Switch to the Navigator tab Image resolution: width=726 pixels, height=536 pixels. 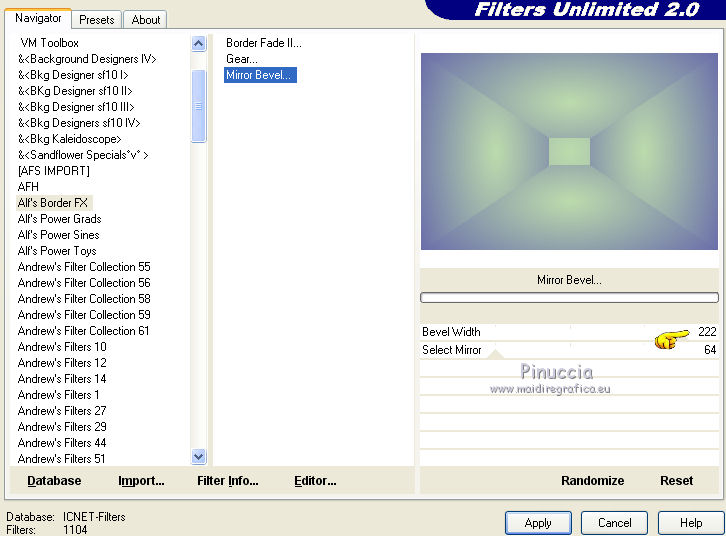38,18
